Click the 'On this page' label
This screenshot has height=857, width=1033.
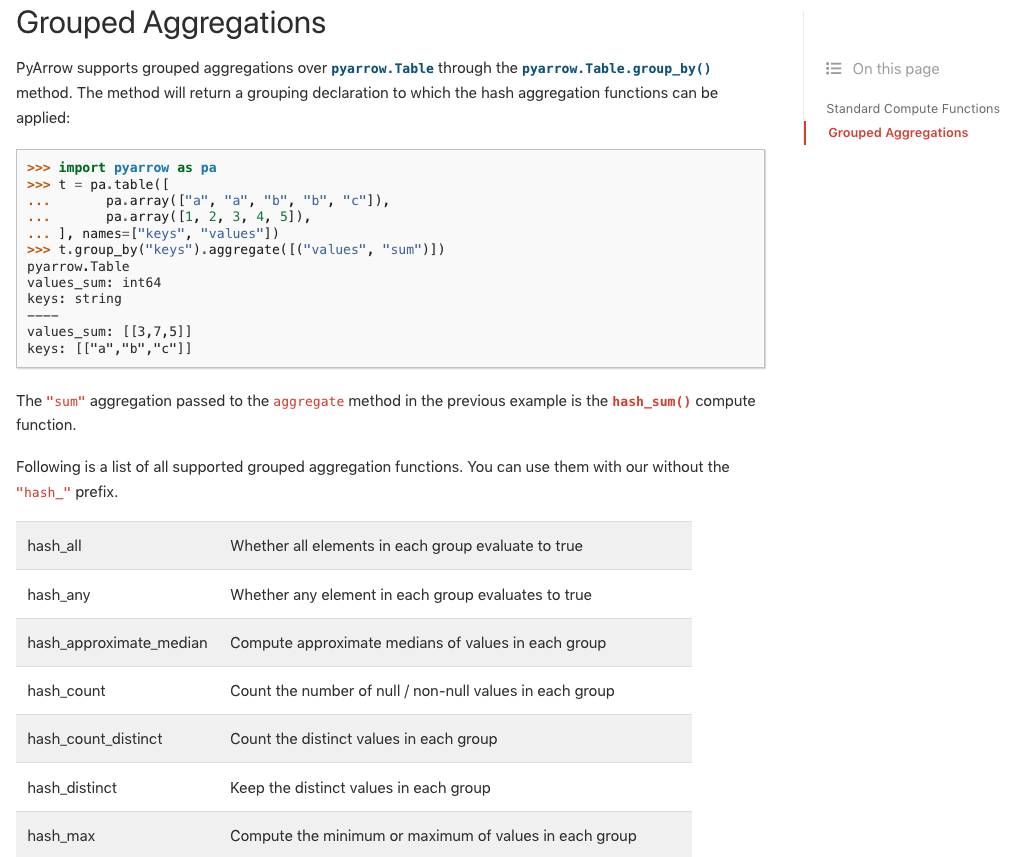(x=895, y=69)
